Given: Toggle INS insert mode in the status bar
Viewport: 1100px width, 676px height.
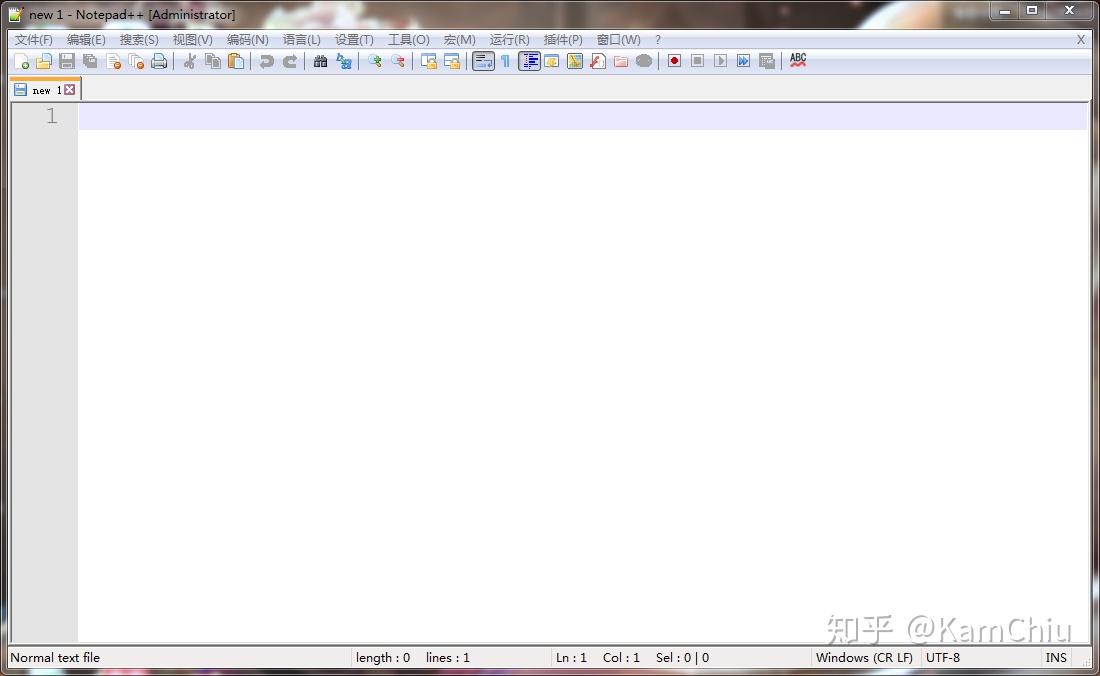Looking at the screenshot, I should (1056, 658).
